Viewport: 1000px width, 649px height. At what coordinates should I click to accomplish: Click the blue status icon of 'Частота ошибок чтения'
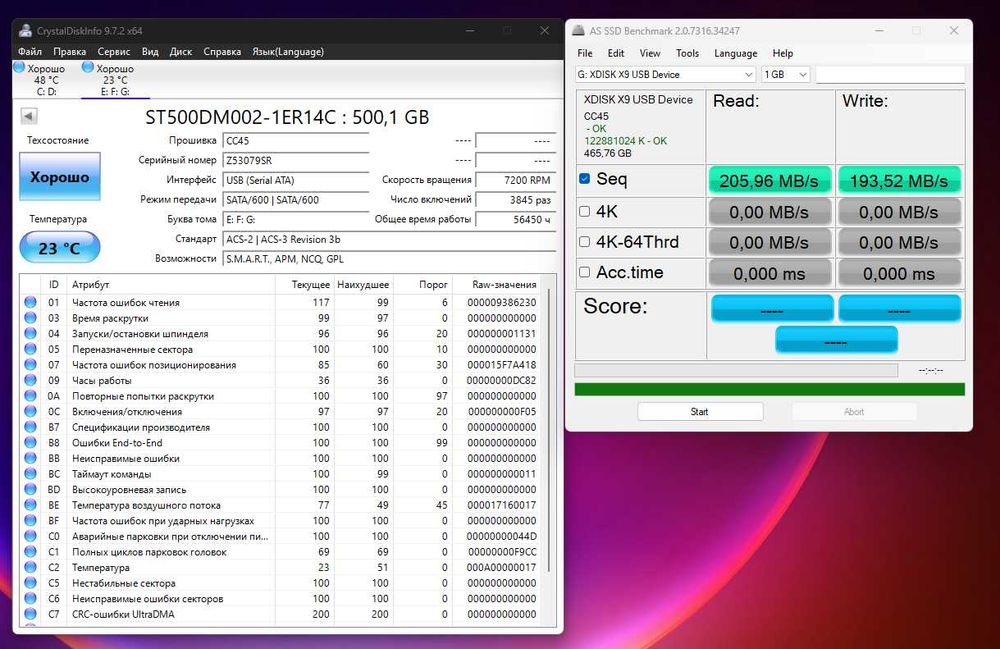[x=31, y=302]
